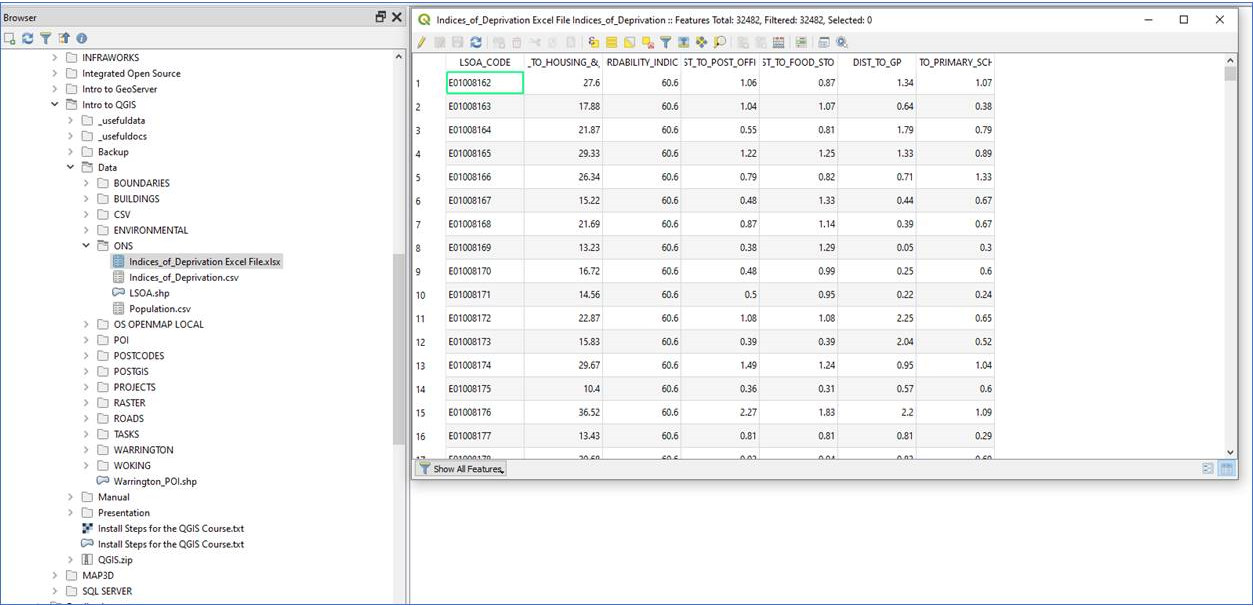Switch to form view via bottom-right icon

point(1208,468)
